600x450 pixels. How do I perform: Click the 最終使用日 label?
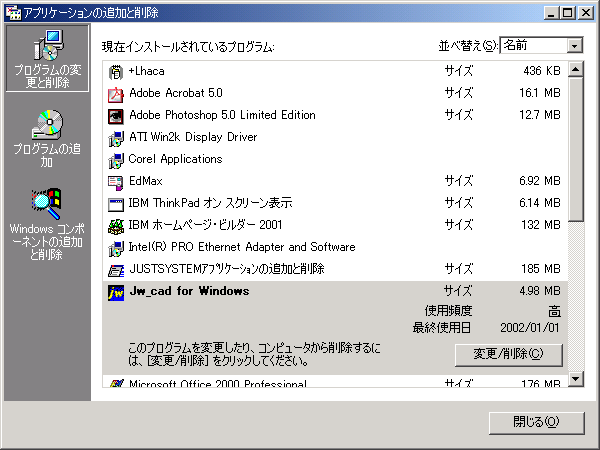(x=442, y=328)
